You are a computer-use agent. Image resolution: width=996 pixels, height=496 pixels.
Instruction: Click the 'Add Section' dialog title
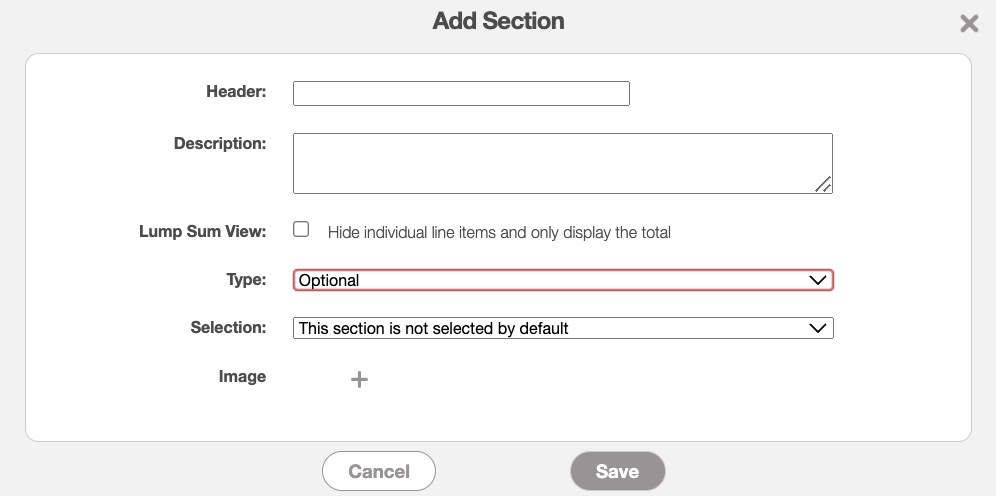click(498, 21)
